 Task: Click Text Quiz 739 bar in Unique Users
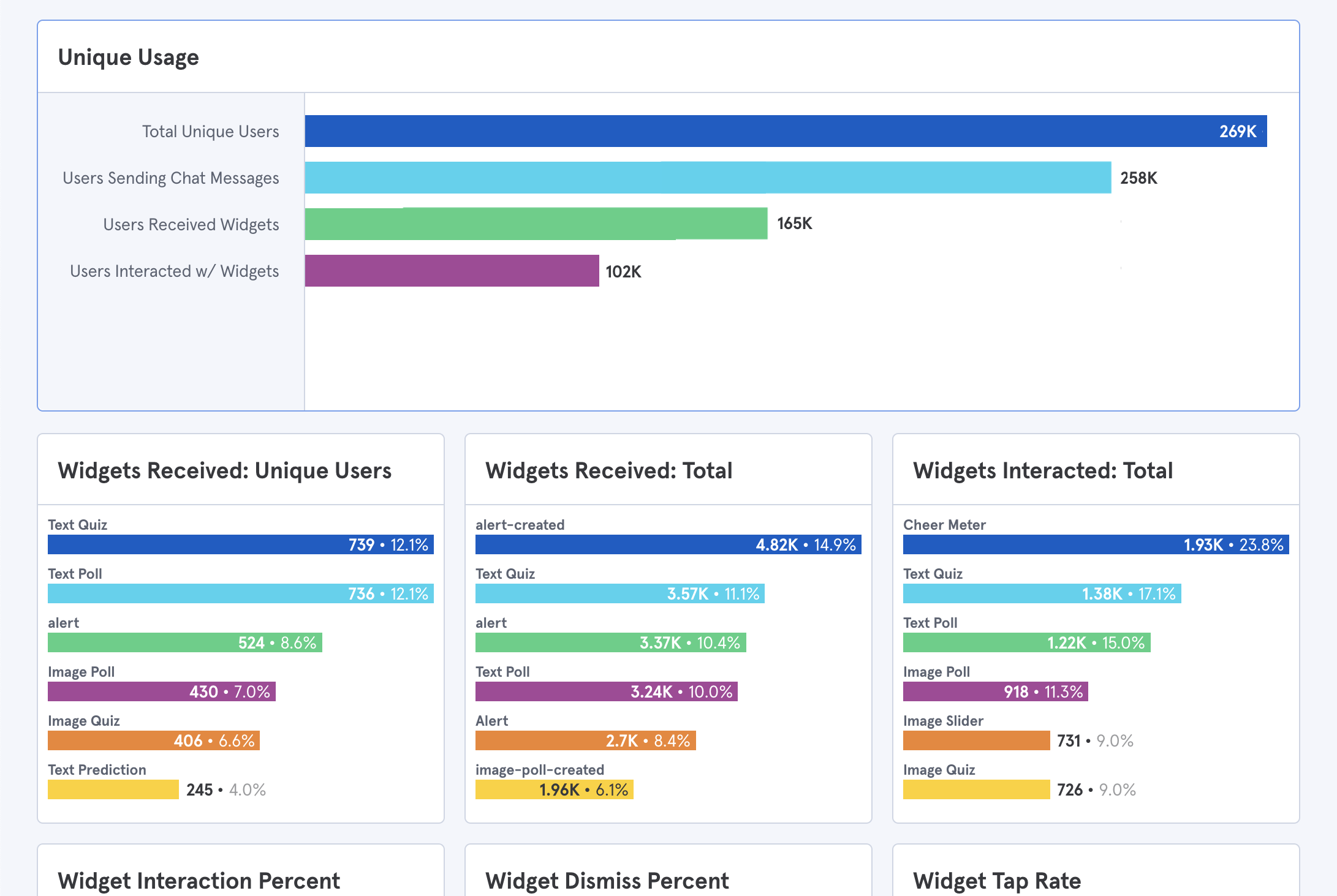pyautogui.click(x=240, y=544)
